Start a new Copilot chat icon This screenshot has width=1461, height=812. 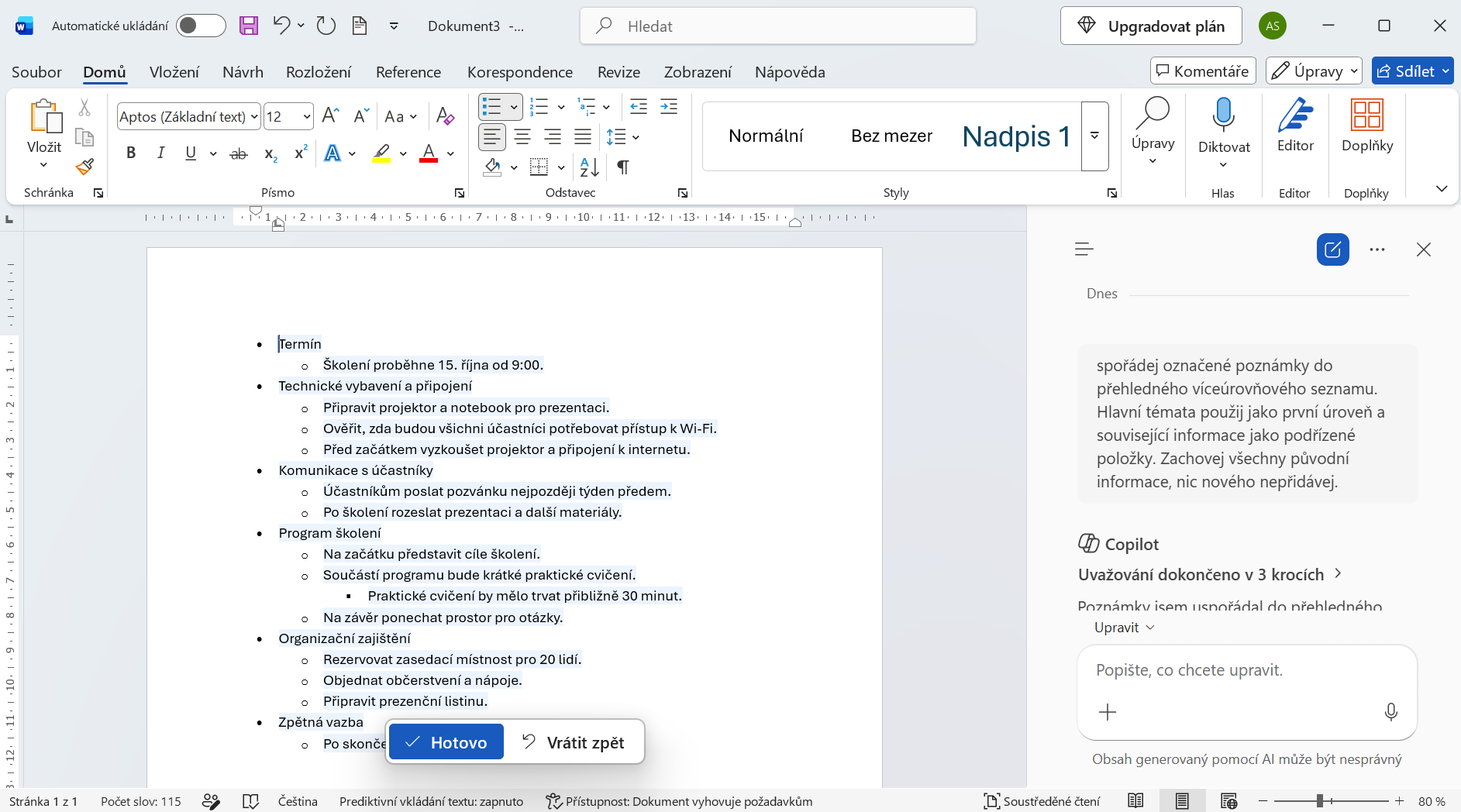tap(1332, 249)
